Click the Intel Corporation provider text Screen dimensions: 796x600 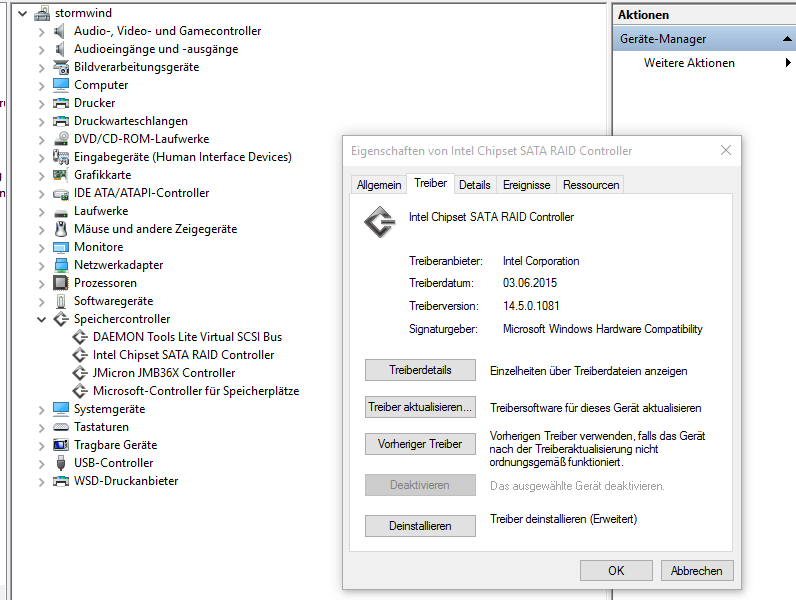[x=541, y=261]
